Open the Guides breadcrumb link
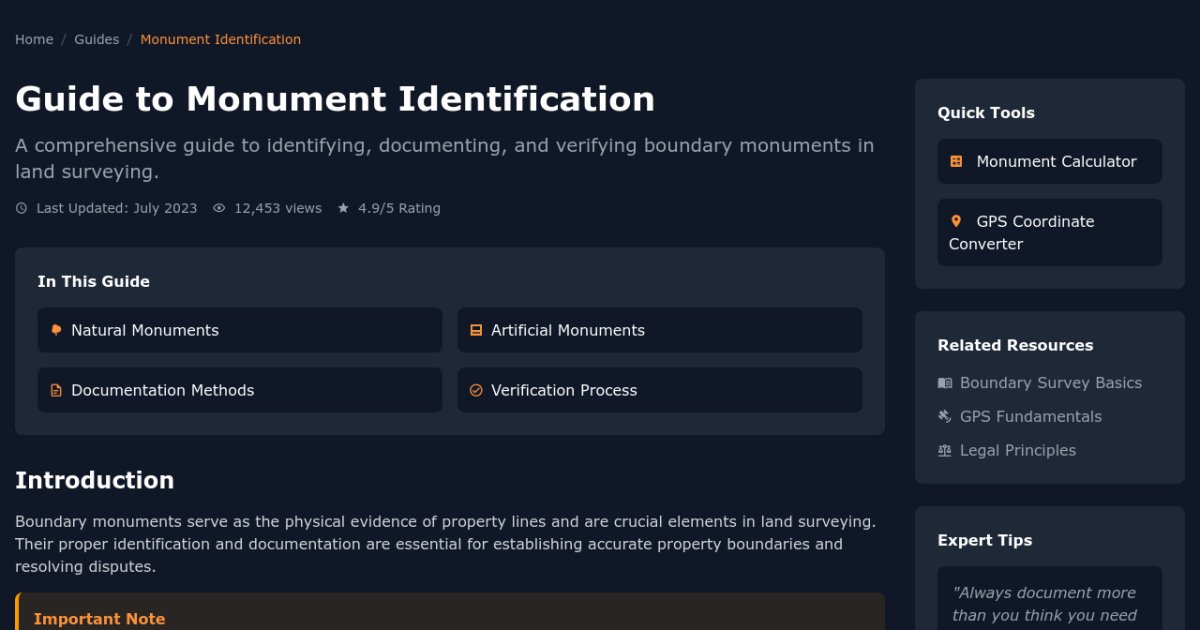The image size is (1200, 630). pos(97,39)
